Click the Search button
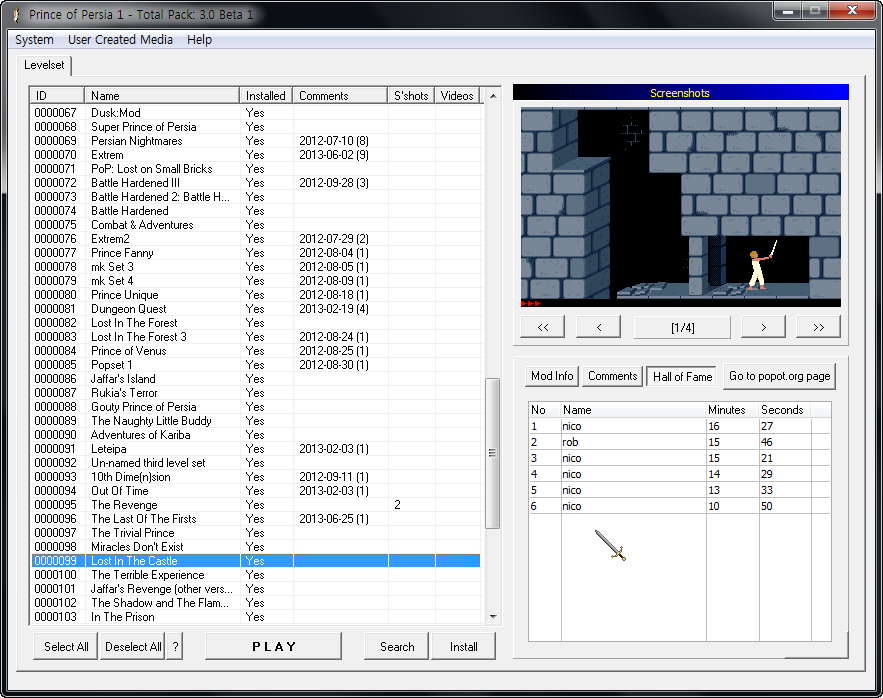 (x=397, y=646)
